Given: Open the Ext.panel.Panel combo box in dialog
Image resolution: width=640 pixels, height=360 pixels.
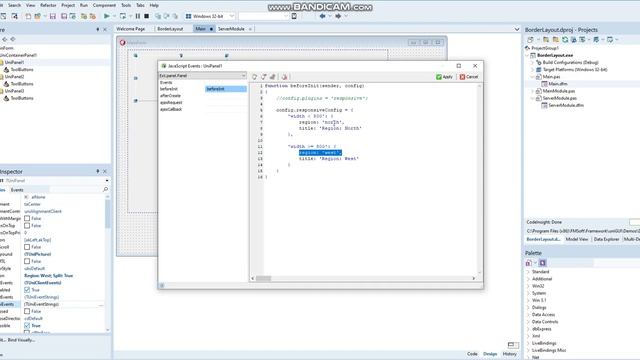Looking at the screenshot, I should coord(203,76).
